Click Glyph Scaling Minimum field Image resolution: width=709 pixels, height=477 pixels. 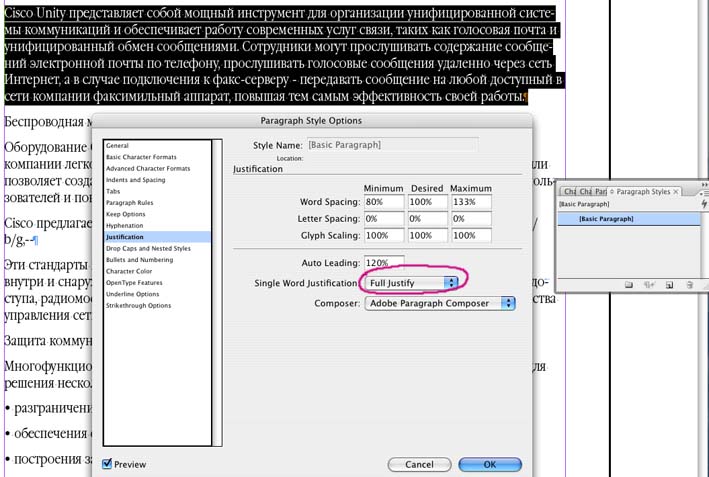tap(384, 236)
